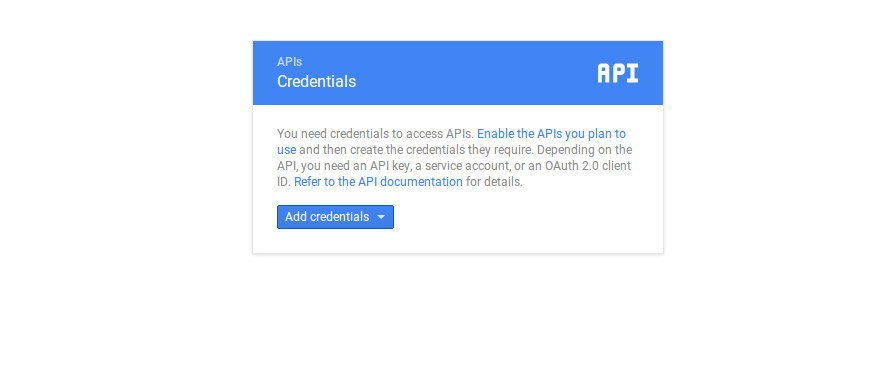Select the APIs breadcrumb label in the header
This screenshot has height=392, width=874.
point(289,62)
